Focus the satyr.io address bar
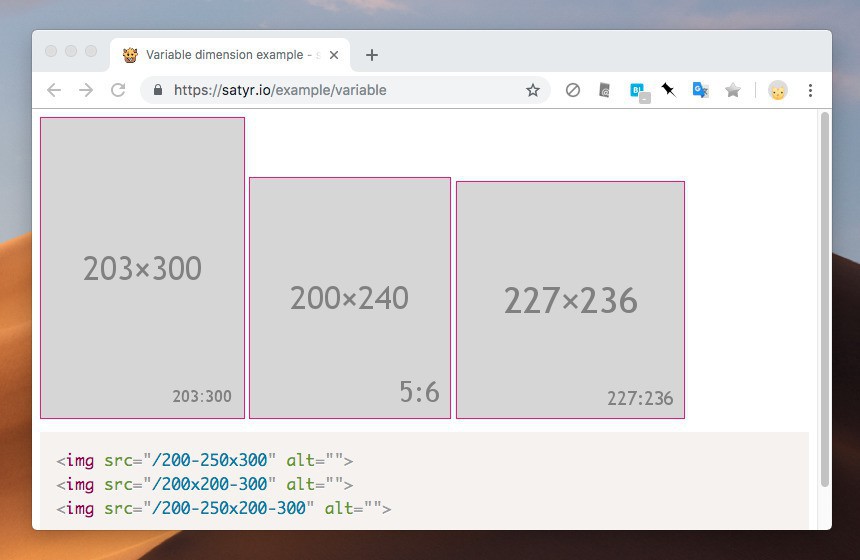Viewport: 860px width, 560px height. [x=346, y=90]
